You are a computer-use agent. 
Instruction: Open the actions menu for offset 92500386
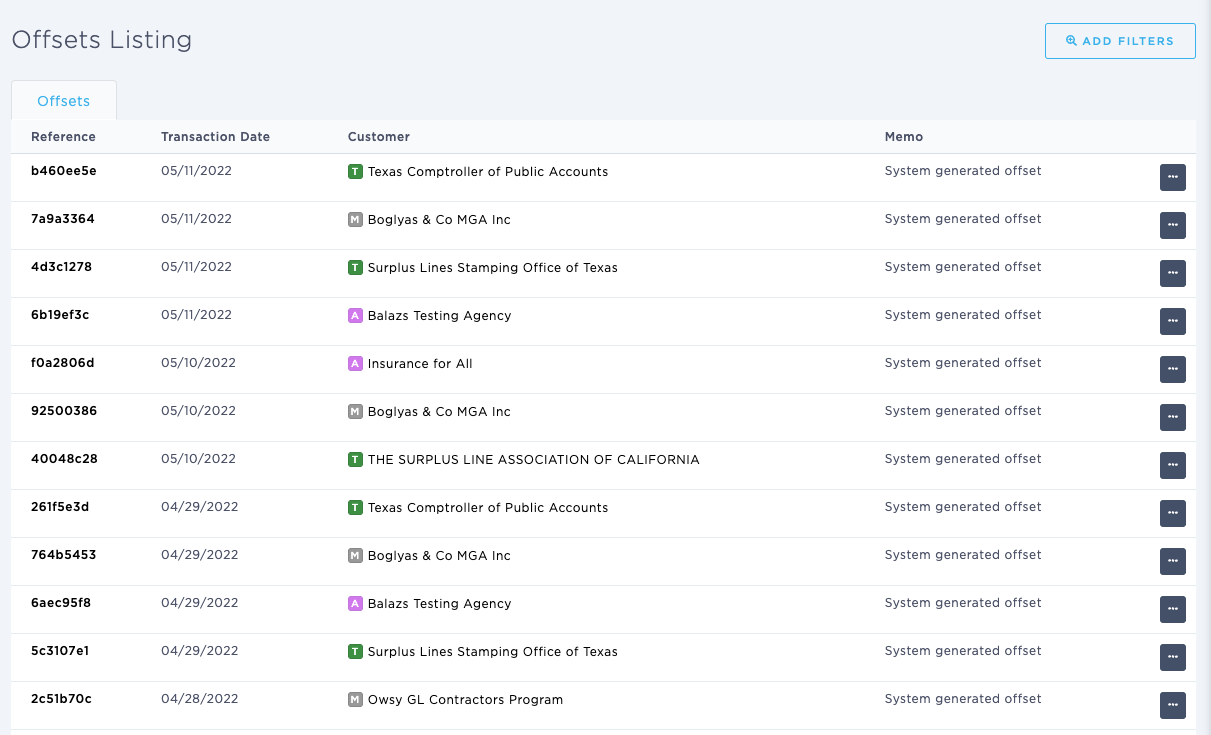1172,417
